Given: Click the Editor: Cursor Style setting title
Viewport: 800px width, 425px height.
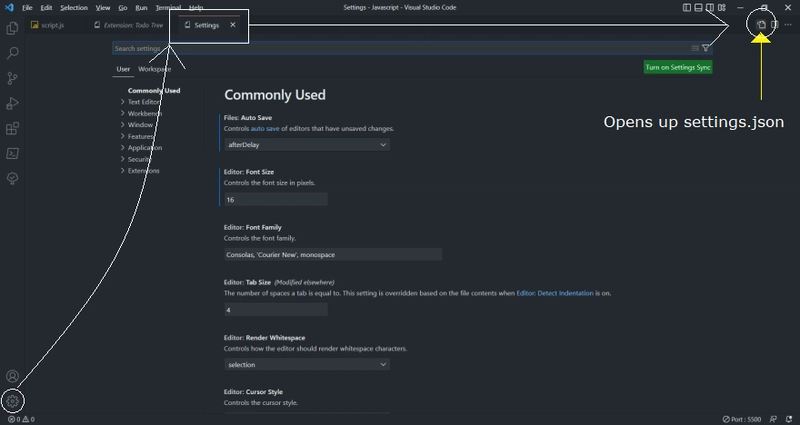Looking at the screenshot, I should (x=253, y=392).
